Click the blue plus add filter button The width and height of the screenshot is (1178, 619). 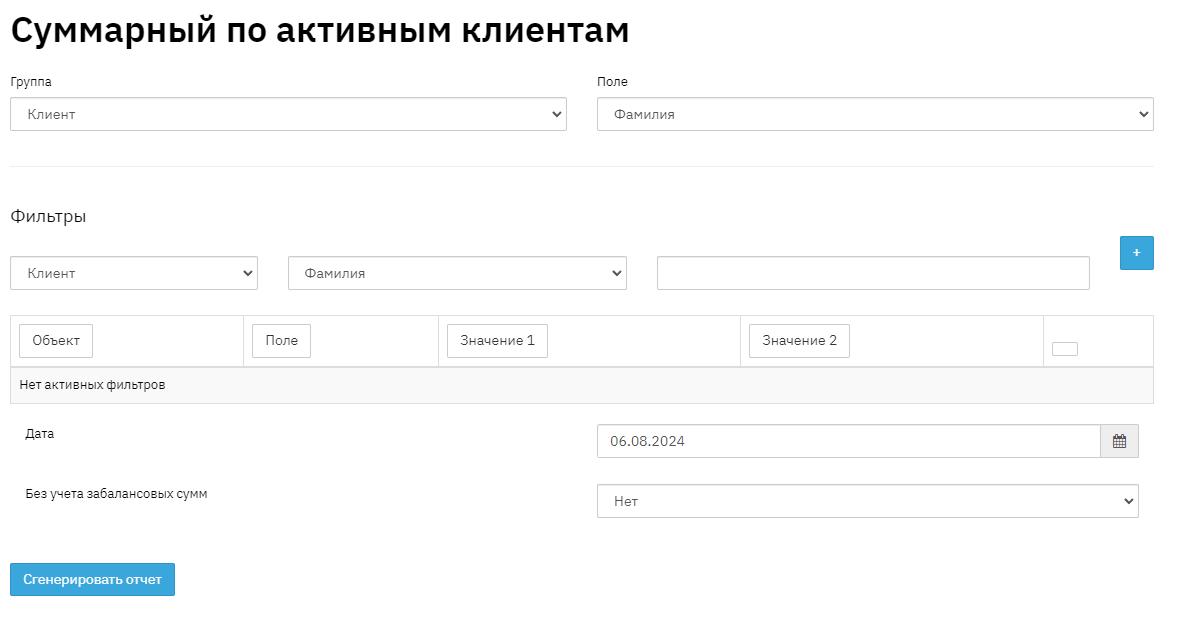1136,253
